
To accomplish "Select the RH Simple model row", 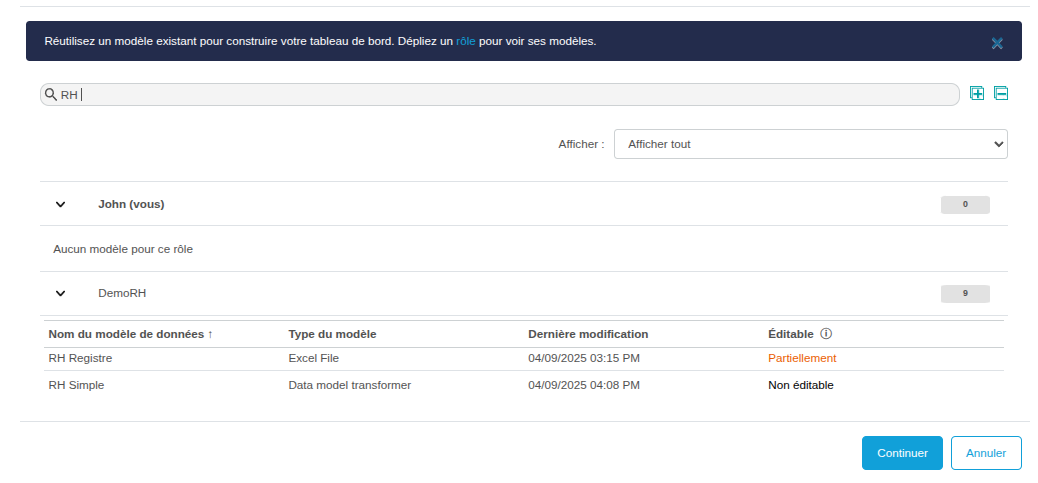I will (x=76, y=385).
